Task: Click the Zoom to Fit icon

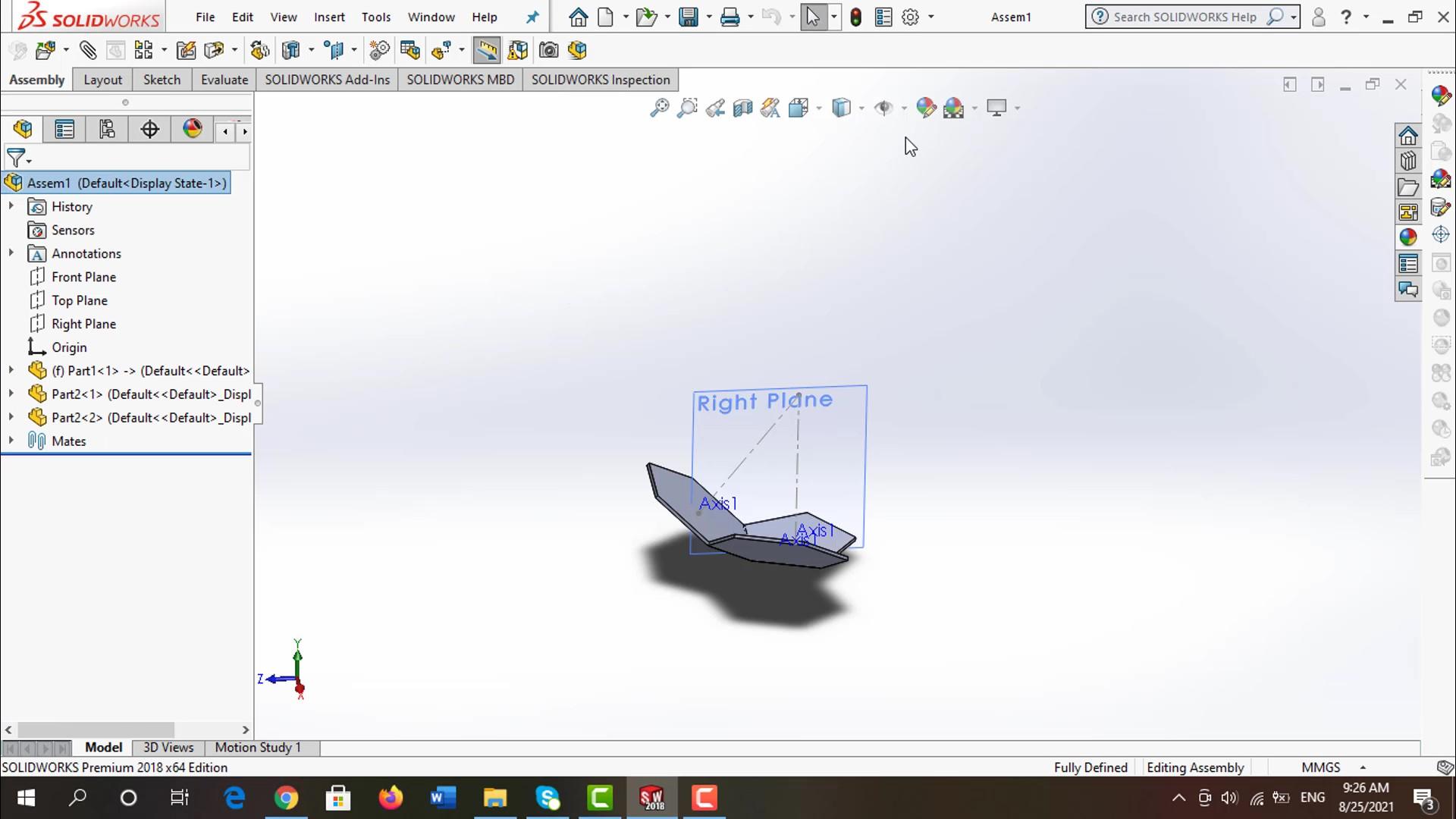Action: click(659, 108)
